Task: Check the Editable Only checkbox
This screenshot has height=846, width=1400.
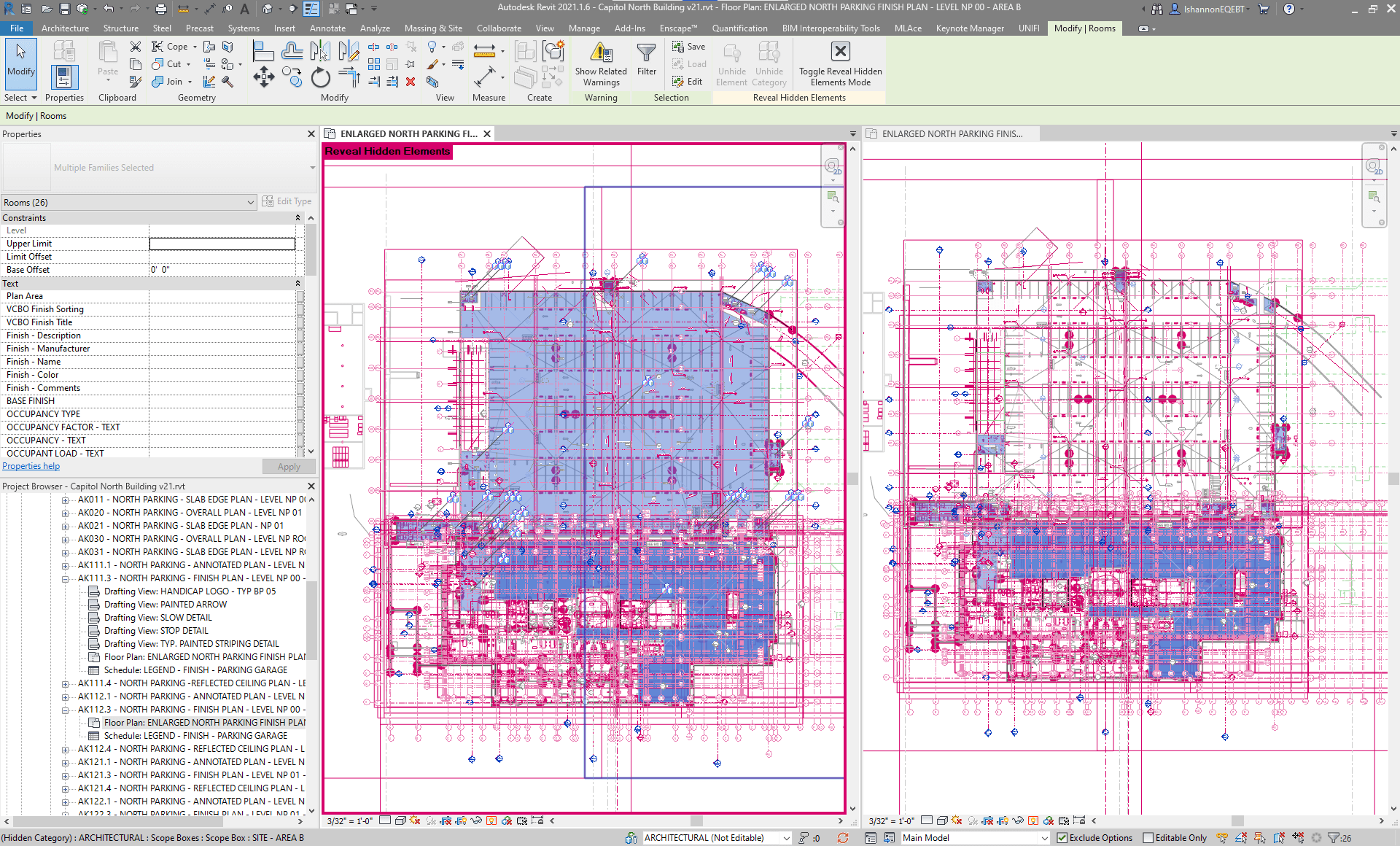Action: click(1147, 837)
